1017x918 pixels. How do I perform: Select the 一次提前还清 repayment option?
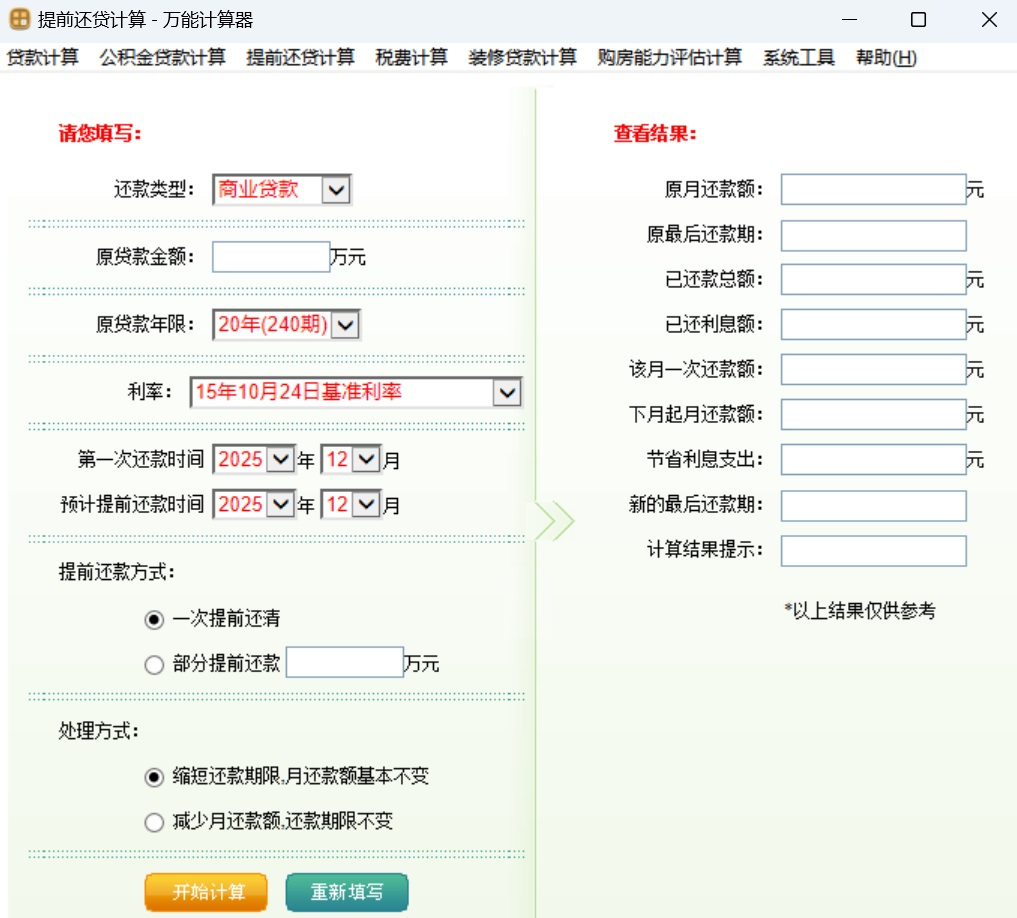point(154,619)
